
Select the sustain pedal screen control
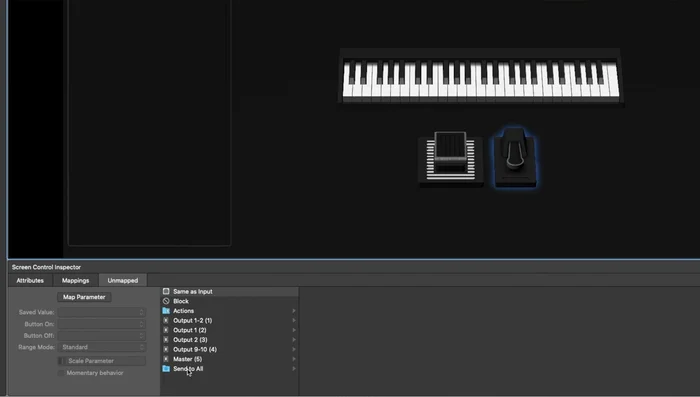516,157
